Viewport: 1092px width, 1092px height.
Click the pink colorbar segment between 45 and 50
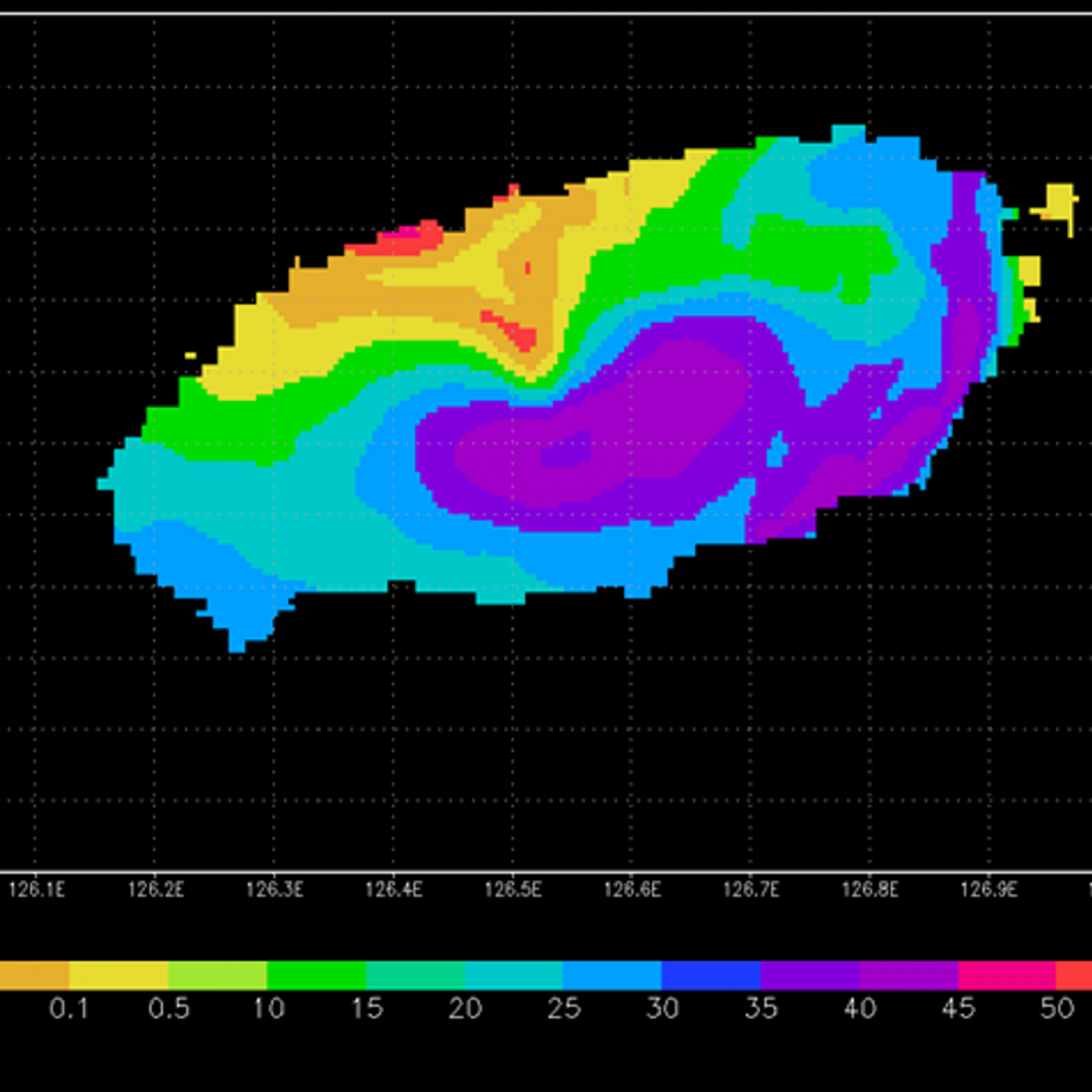(1007, 975)
